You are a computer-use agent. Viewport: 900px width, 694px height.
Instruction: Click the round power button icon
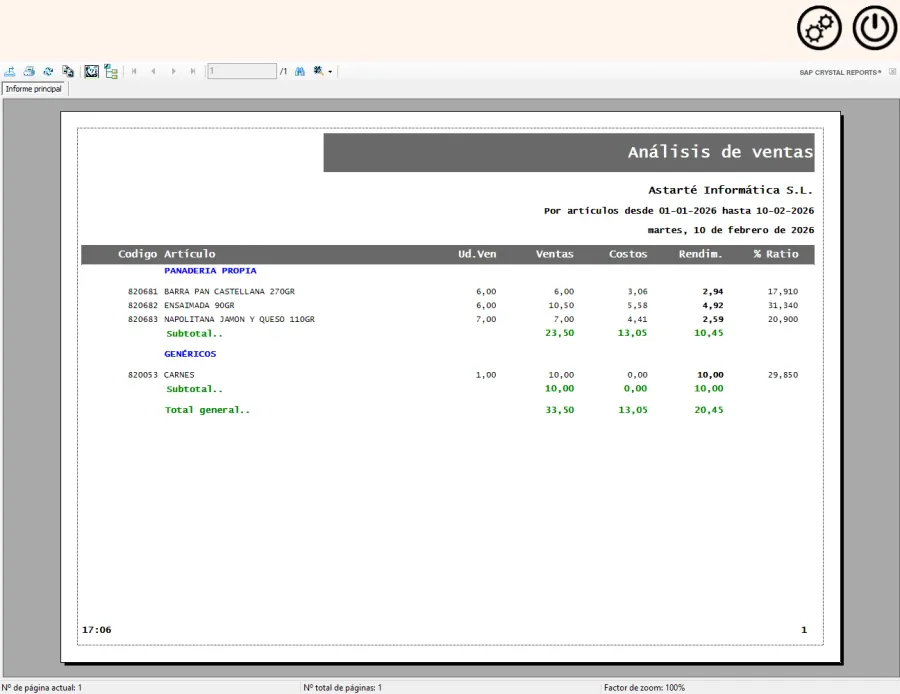coord(874,28)
